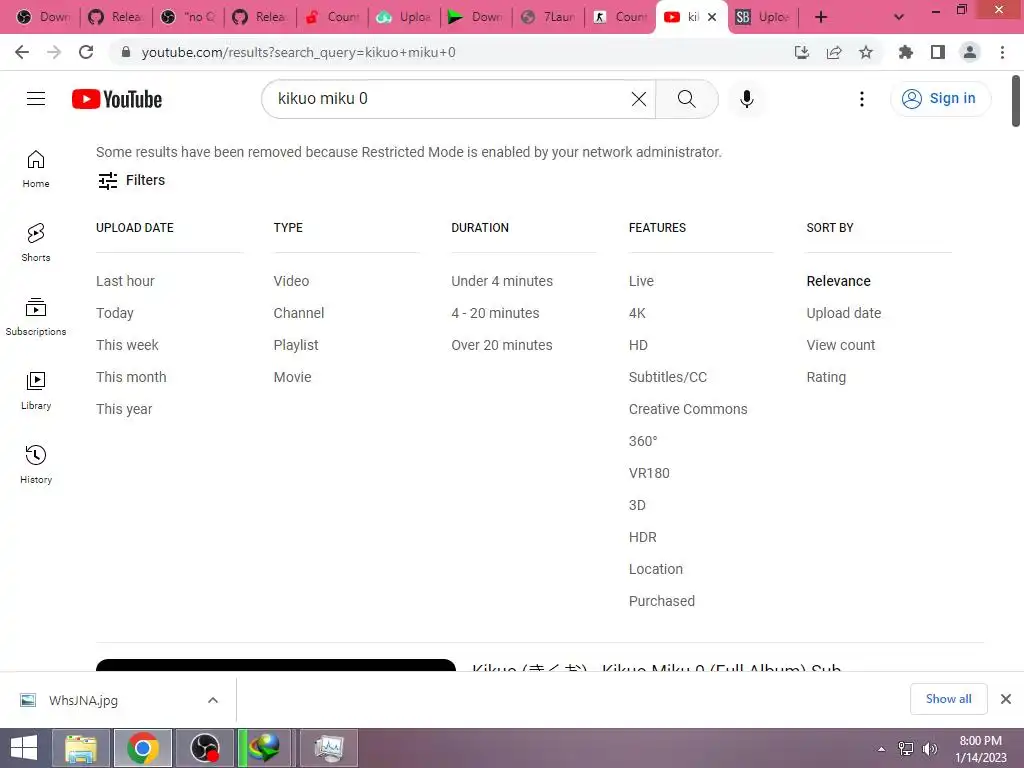Filter by Subtitles/CC feature

pyautogui.click(x=668, y=377)
